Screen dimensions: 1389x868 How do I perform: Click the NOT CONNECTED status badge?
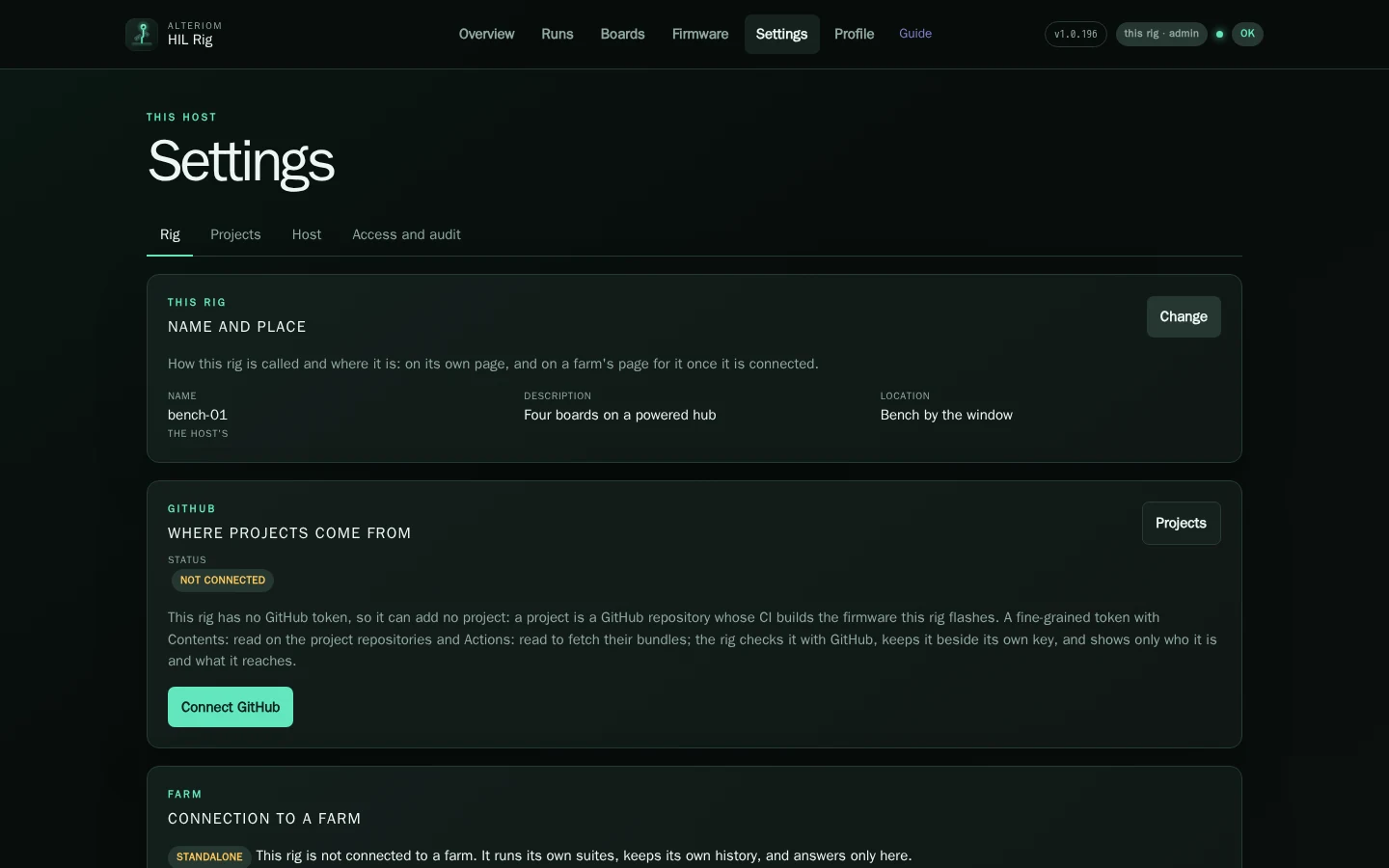223,581
